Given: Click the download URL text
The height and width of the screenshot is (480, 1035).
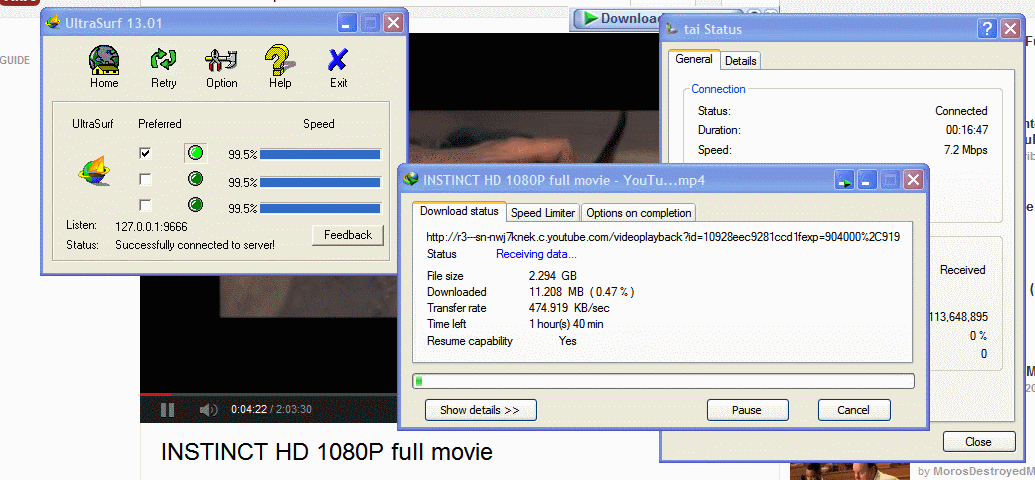Looking at the screenshot, I should coord(663,236).
